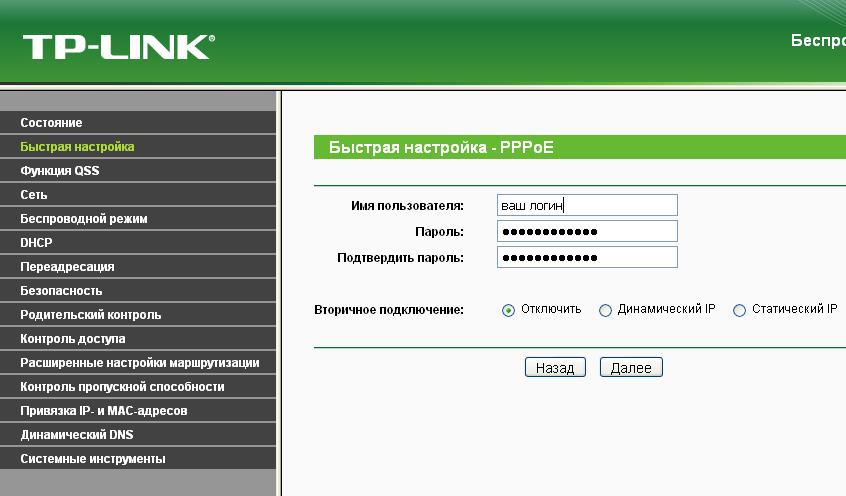This screenshot has width=846, height=496.
Task: Click the Подтвердить пароль: label
Action: pos(400,258)
